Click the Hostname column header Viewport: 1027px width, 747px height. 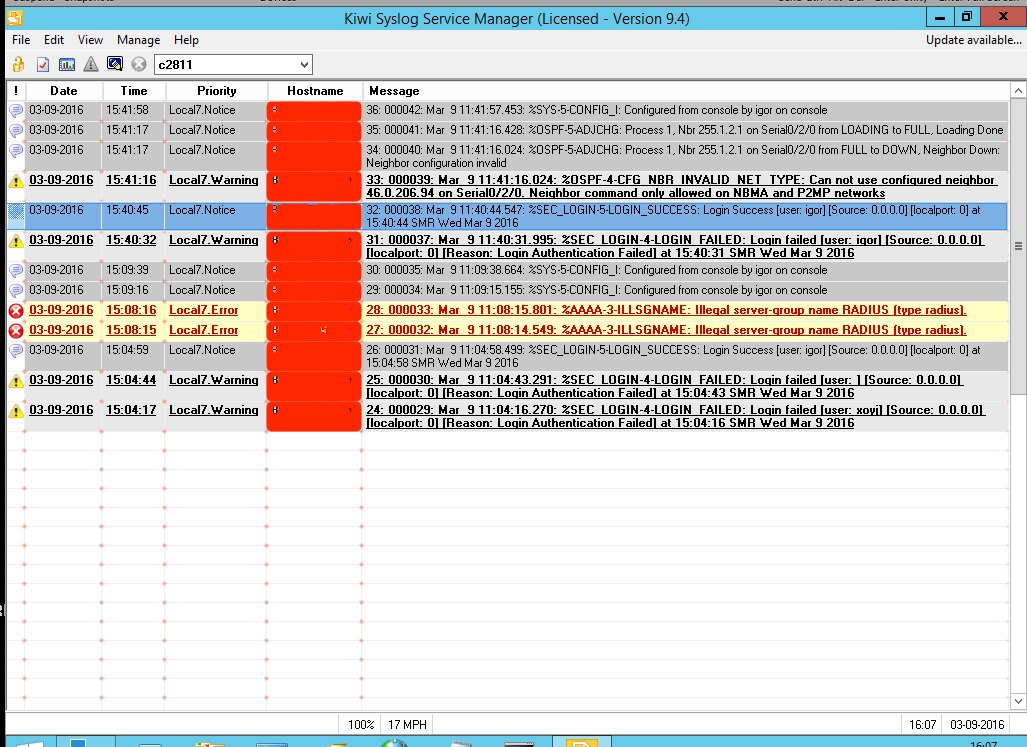315,91
